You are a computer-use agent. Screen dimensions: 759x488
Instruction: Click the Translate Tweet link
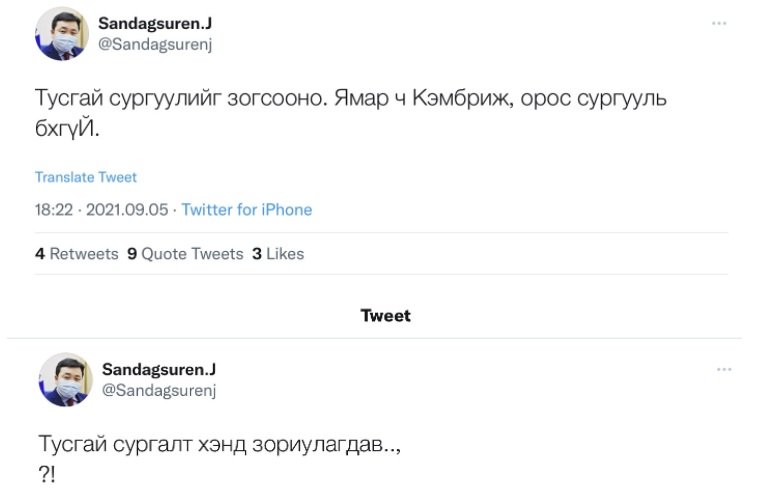tap(86, 177)
